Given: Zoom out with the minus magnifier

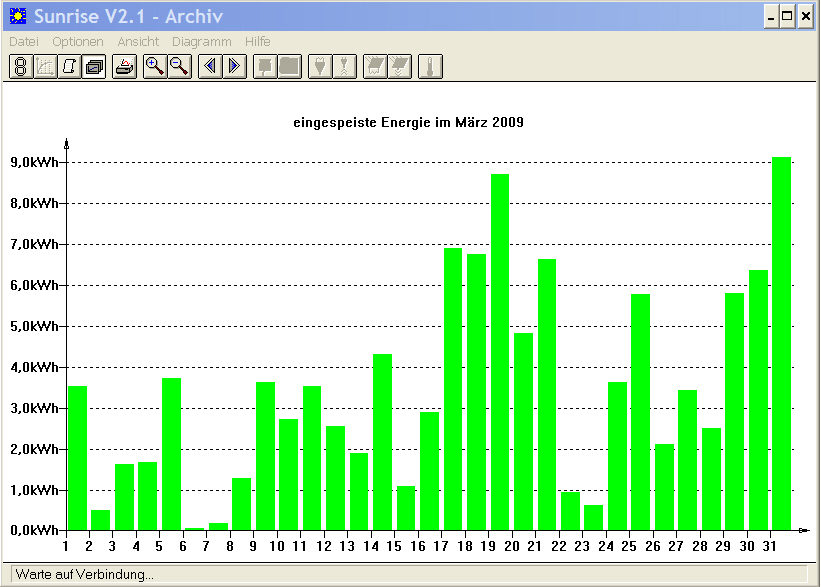Looking at the screenshot, I should coord(180,67).
